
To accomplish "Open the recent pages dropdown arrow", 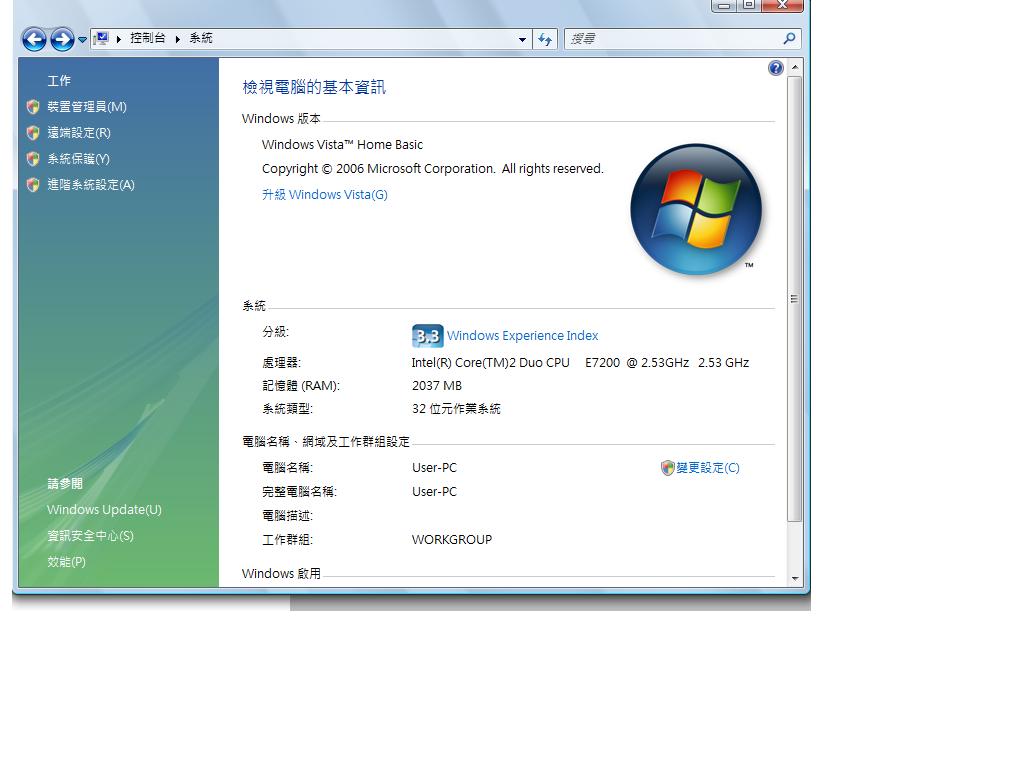I will [82, 39].
